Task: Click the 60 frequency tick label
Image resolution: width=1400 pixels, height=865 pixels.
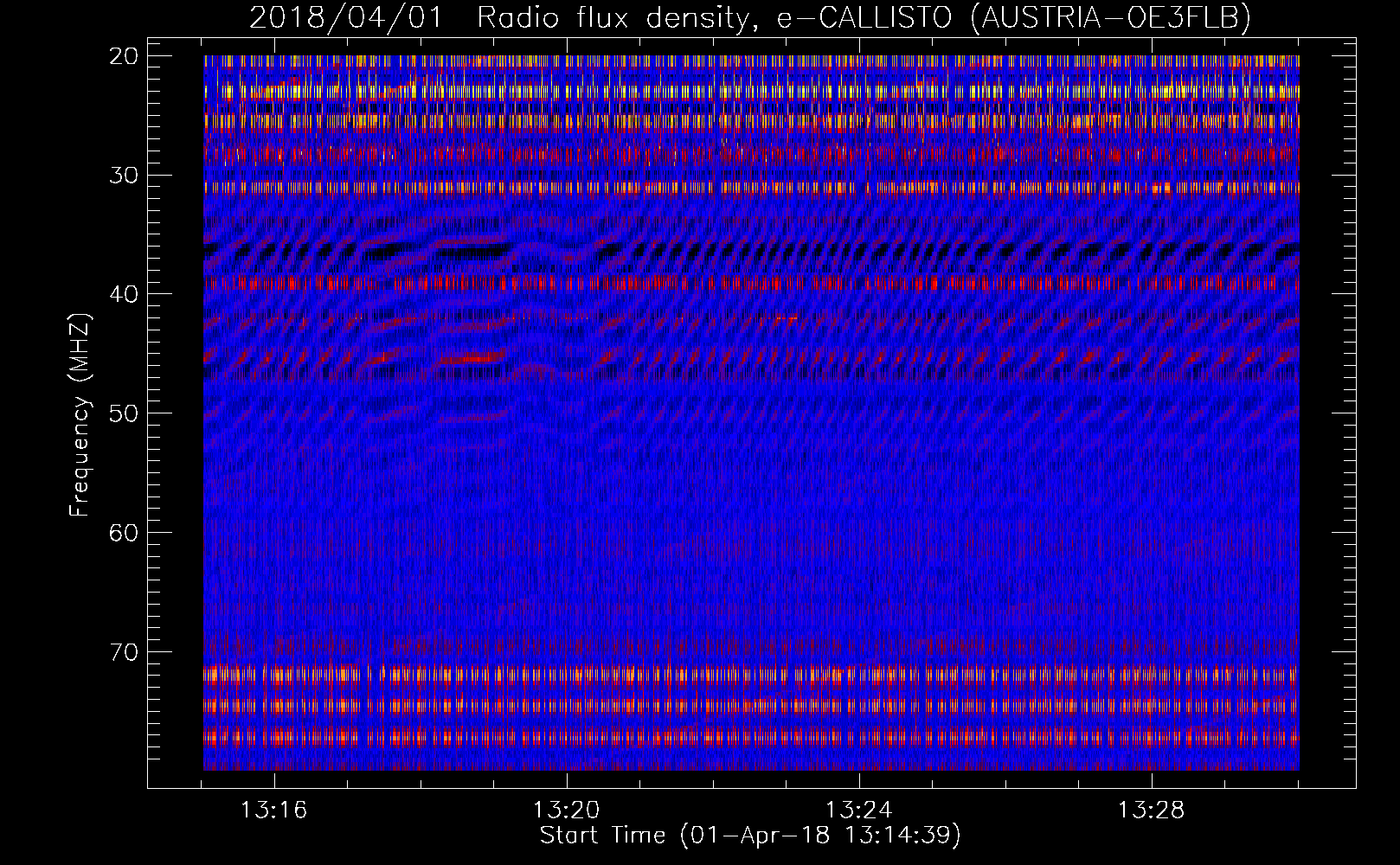Action: tap(124, 533)
